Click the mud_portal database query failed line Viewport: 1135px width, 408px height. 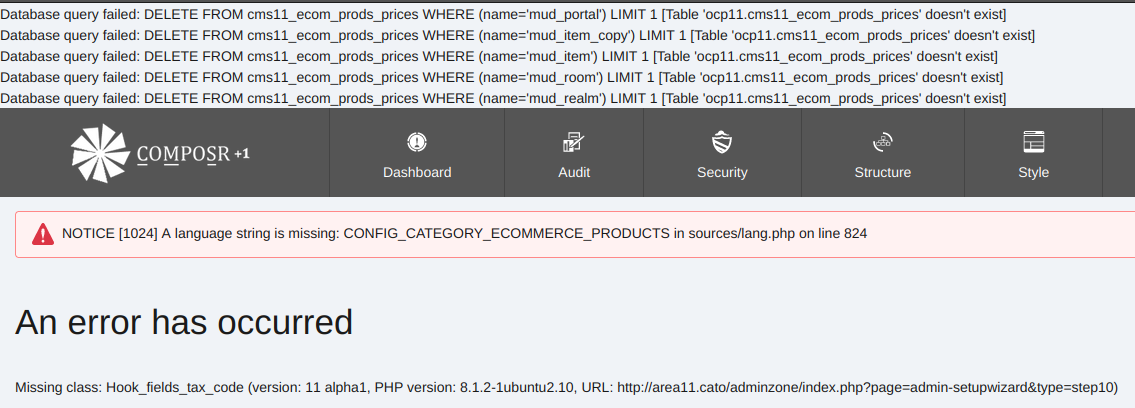503,14
